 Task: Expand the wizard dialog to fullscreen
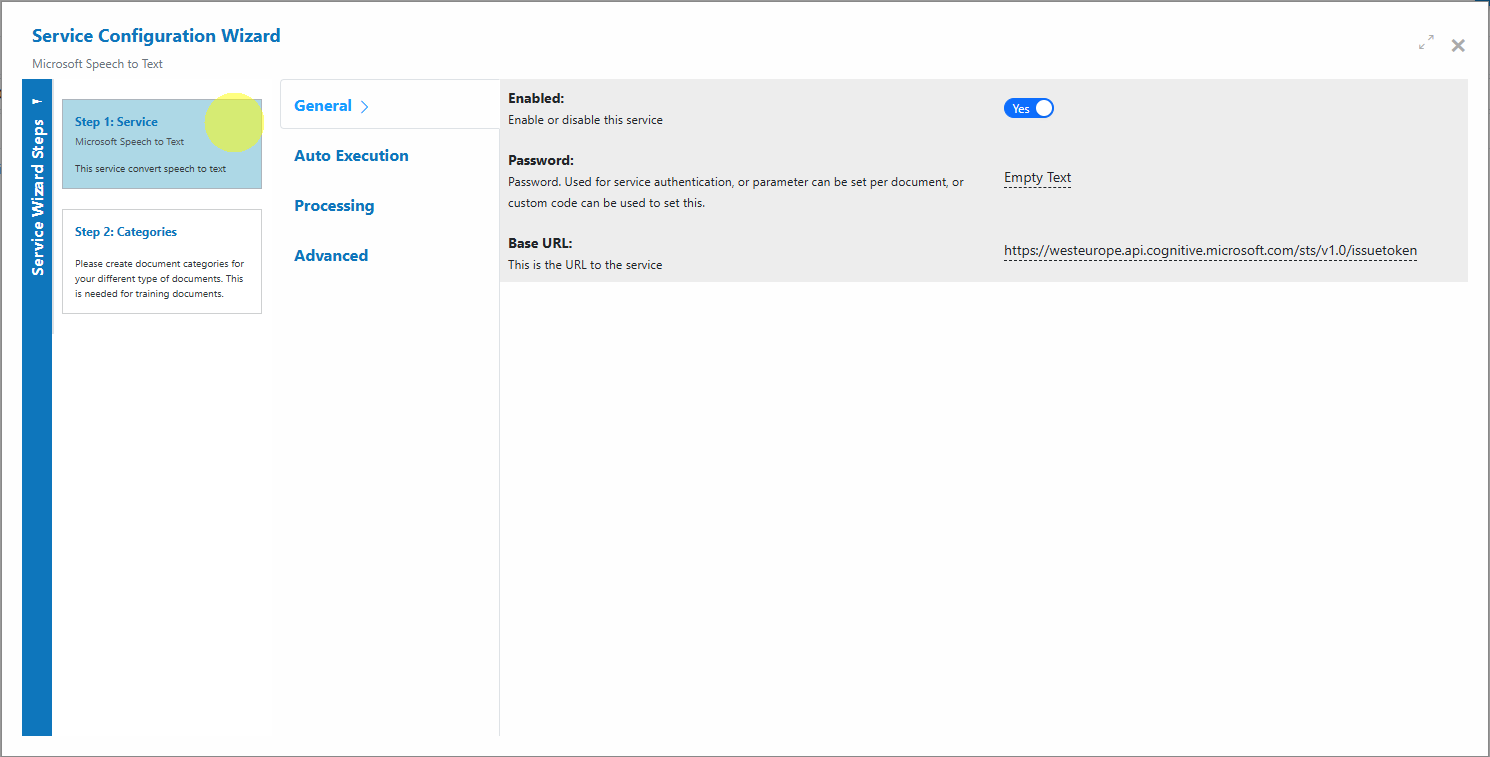coord(1426,43)
